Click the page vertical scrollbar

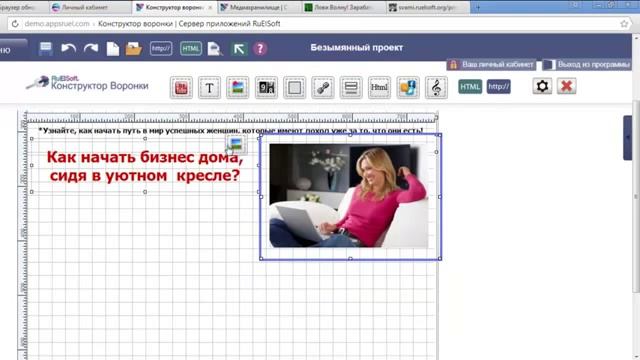pyautogui.click(x=636, y=196)
